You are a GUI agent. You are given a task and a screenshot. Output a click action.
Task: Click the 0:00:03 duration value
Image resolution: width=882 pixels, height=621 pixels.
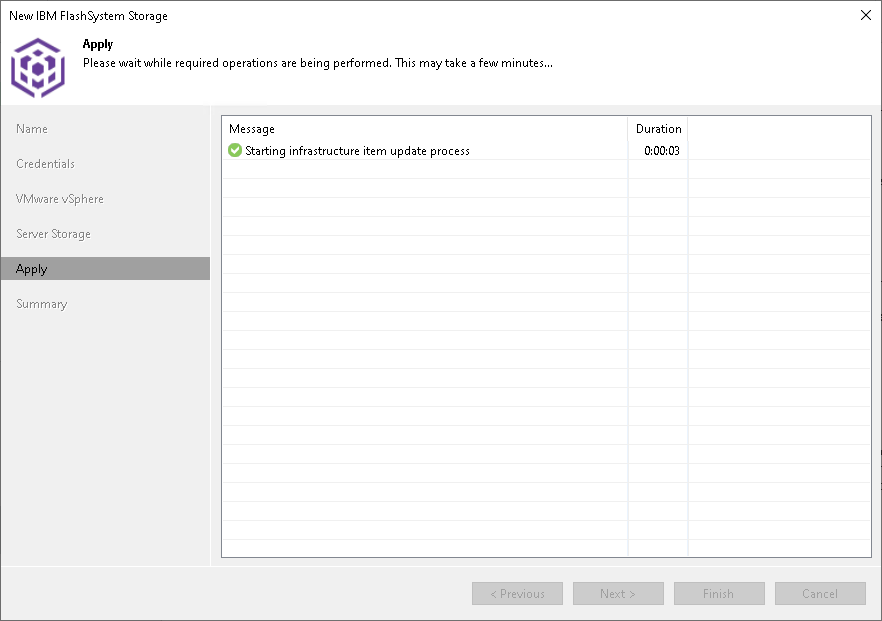click(x=662, y=151)
